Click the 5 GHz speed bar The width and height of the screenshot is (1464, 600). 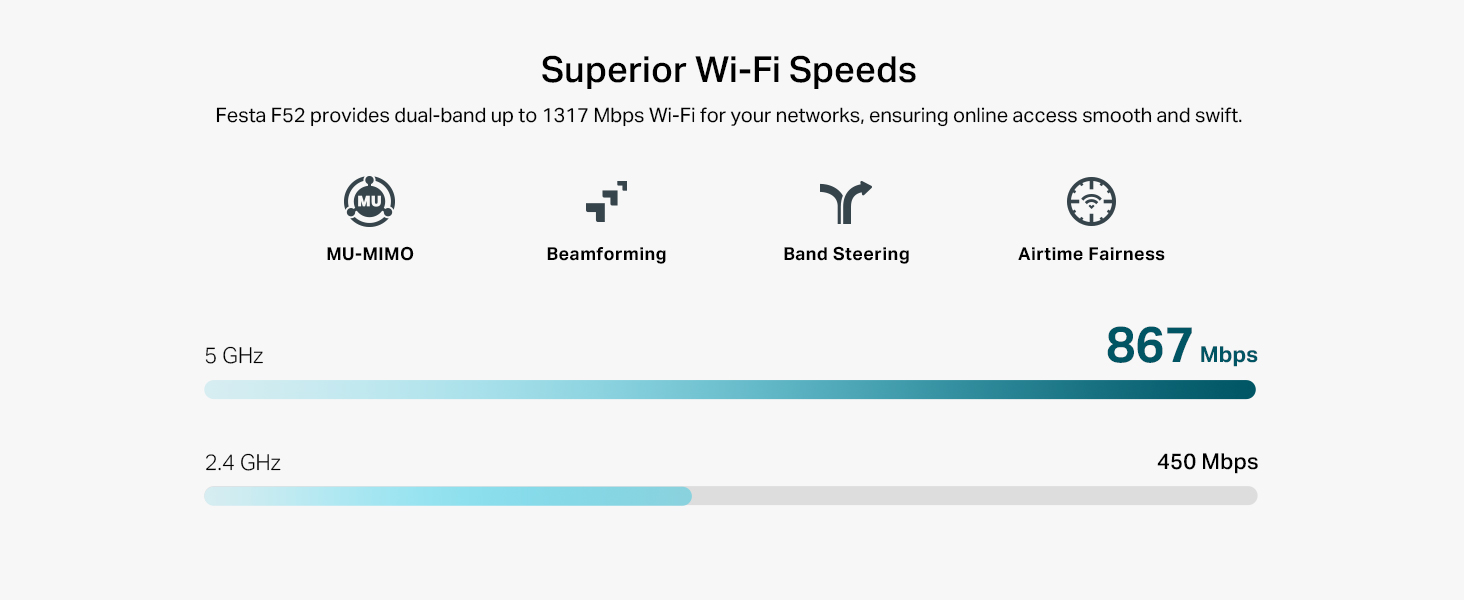point(730,389)
